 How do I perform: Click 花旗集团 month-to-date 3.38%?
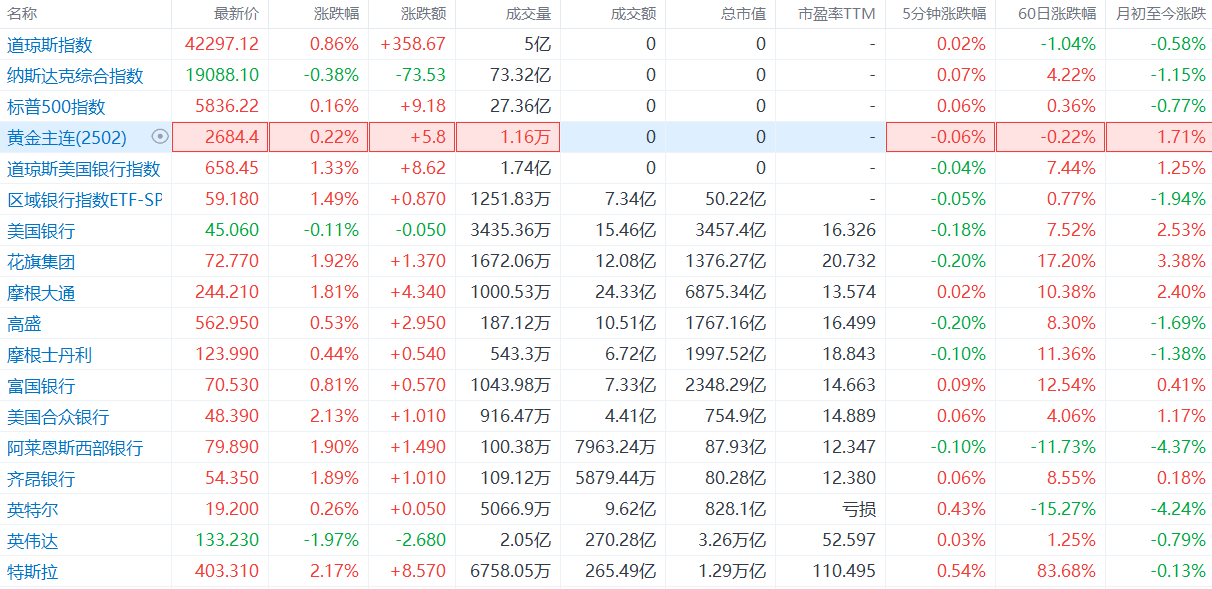pos(1182,262)
